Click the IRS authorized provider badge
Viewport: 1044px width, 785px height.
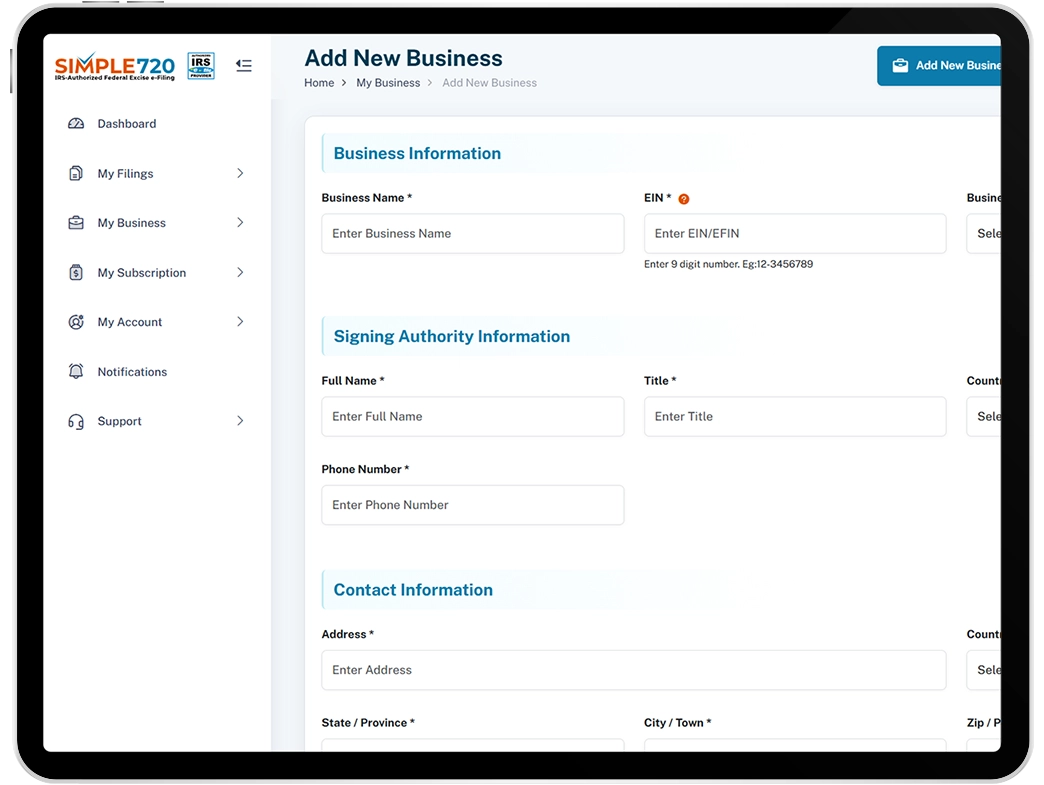coord(200,65)
